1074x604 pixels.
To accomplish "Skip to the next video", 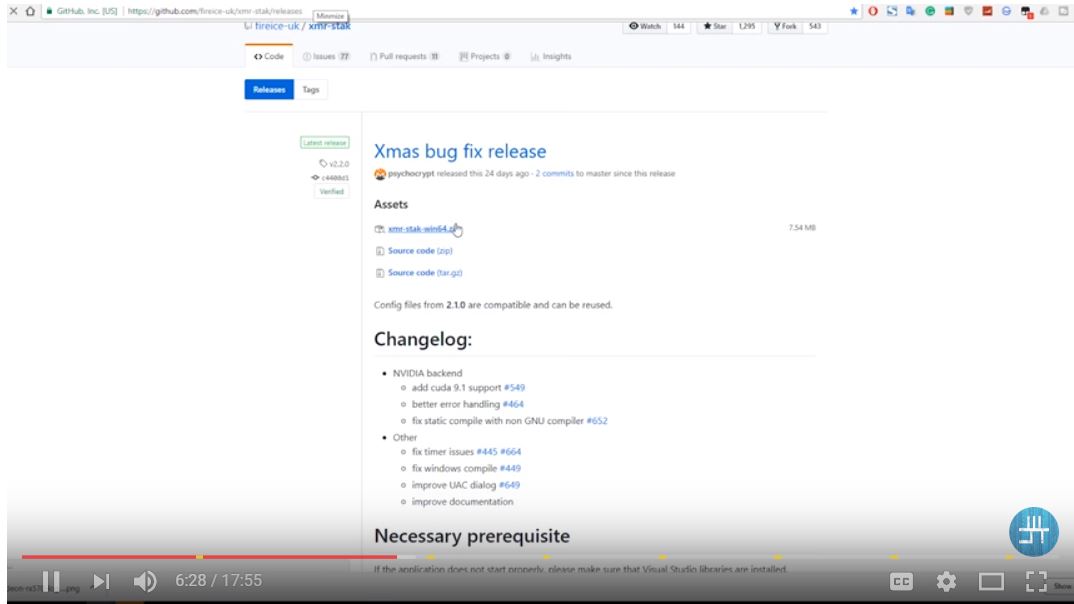I will [x=101, y=581].
